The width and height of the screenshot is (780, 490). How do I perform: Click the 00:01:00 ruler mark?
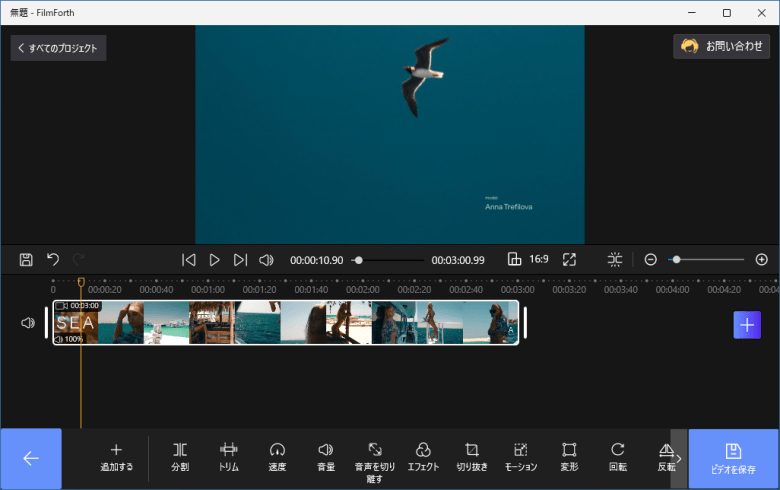[x=208, y=290]
